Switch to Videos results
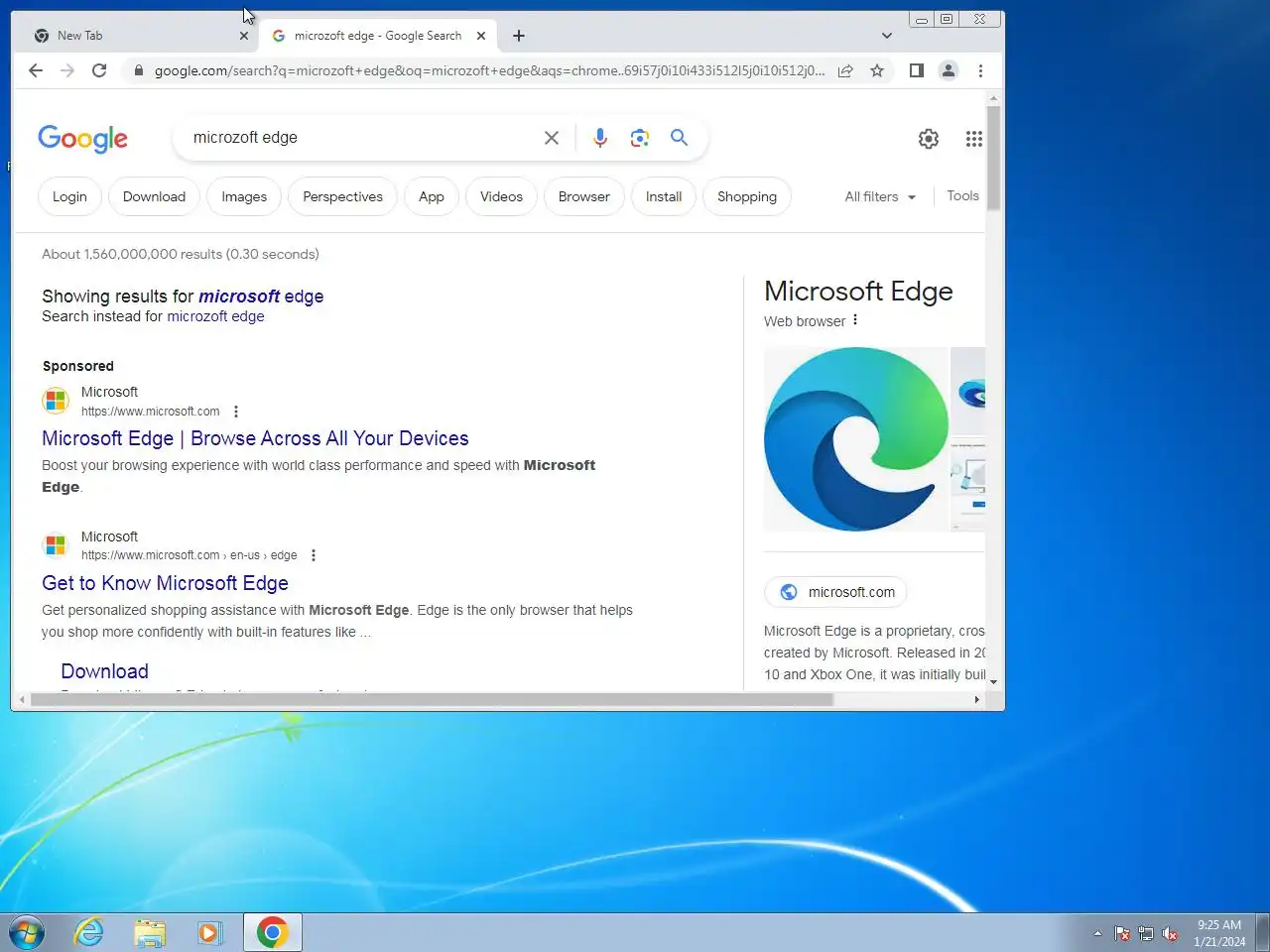 click(x=501, y=196)
